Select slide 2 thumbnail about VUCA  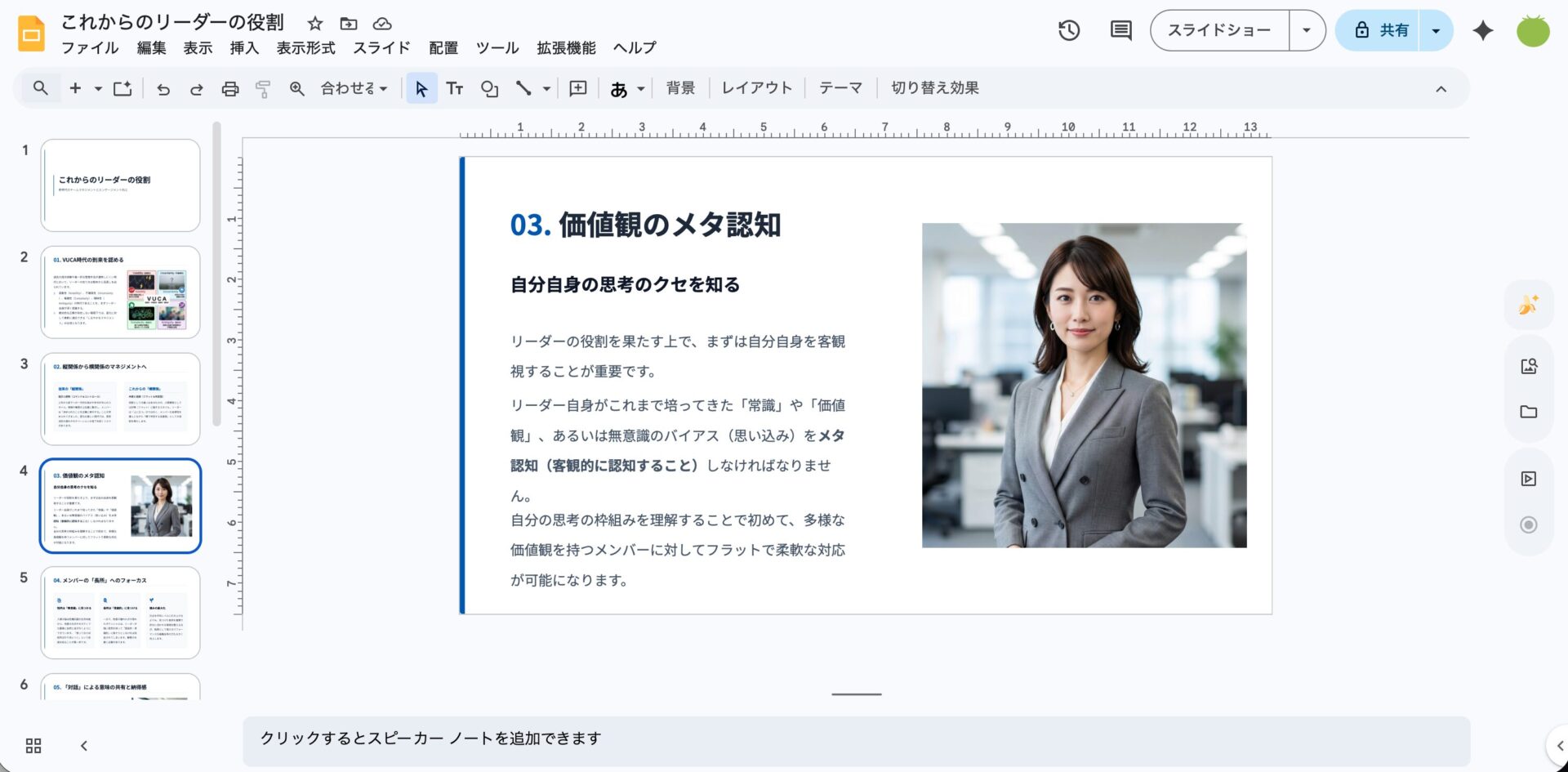(x=121, y=292)
